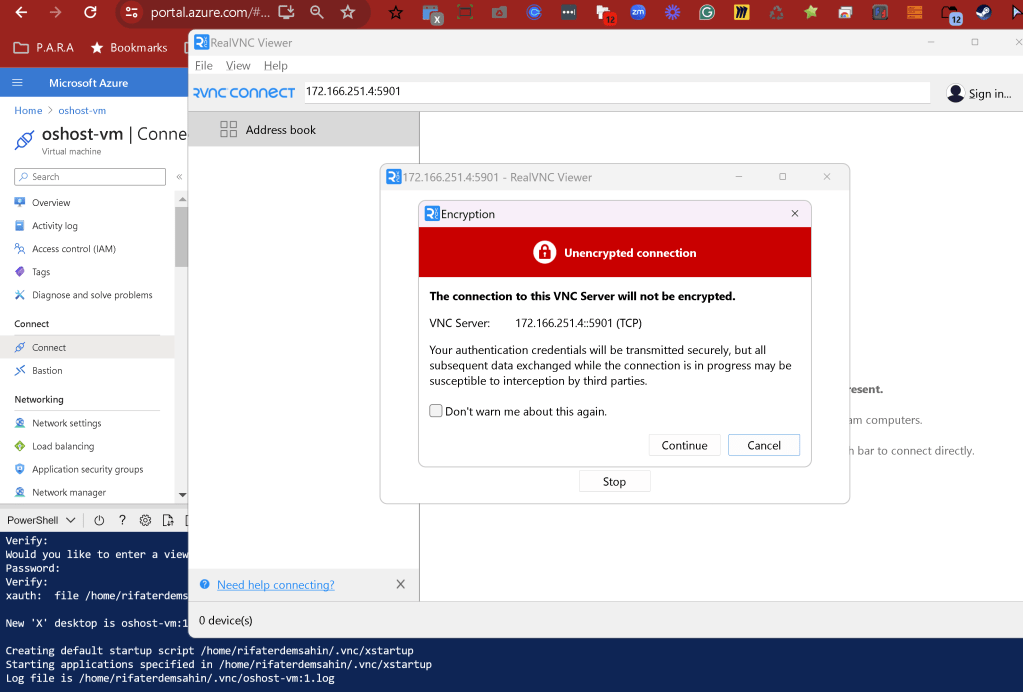Click the zoom magnifier icon in address bar
Screen dimensions: 1023x692
click(x=316, y=12)
